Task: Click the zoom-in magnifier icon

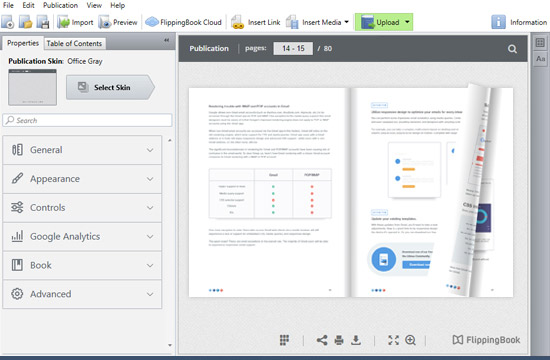Action: tap(410, 340)
